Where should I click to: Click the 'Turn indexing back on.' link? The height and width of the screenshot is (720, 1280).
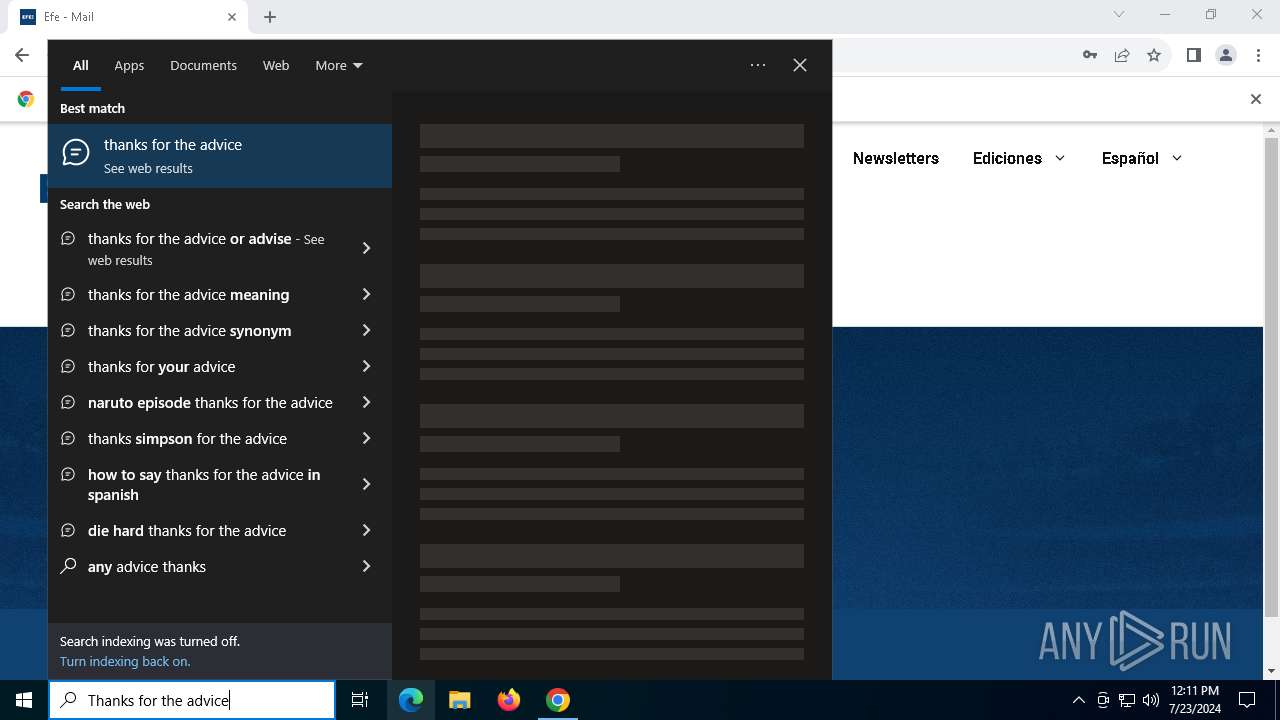pos(125,661)
